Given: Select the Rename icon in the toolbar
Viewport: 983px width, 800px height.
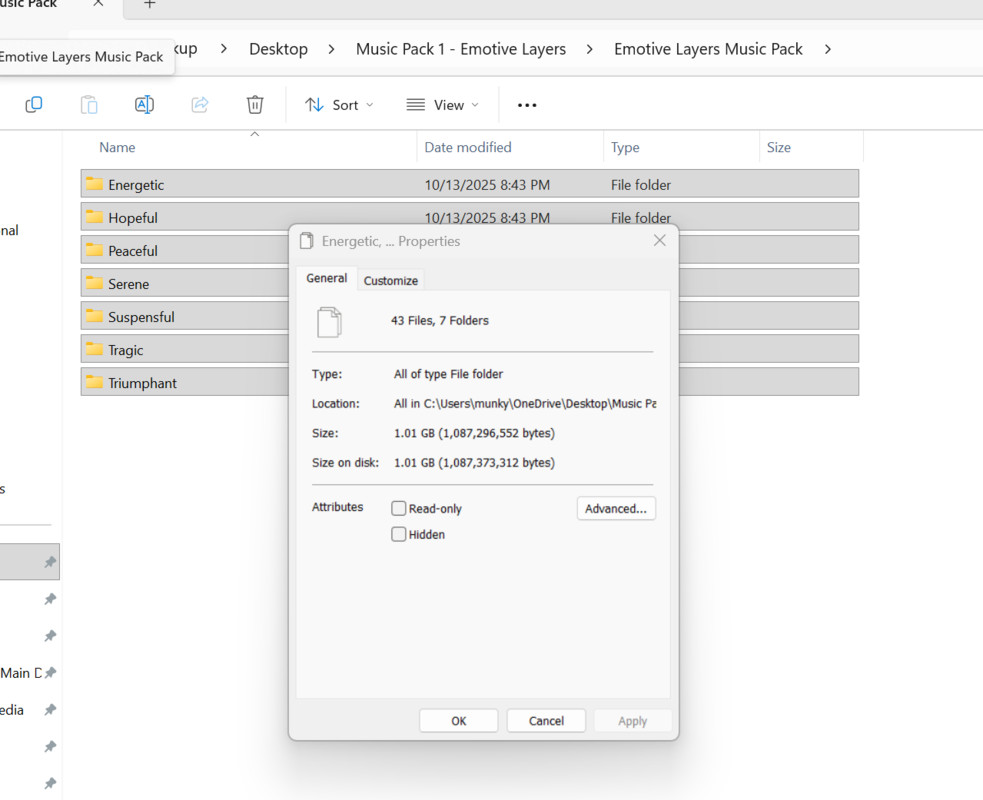Looking at the screenshot, I should point(143,104).
